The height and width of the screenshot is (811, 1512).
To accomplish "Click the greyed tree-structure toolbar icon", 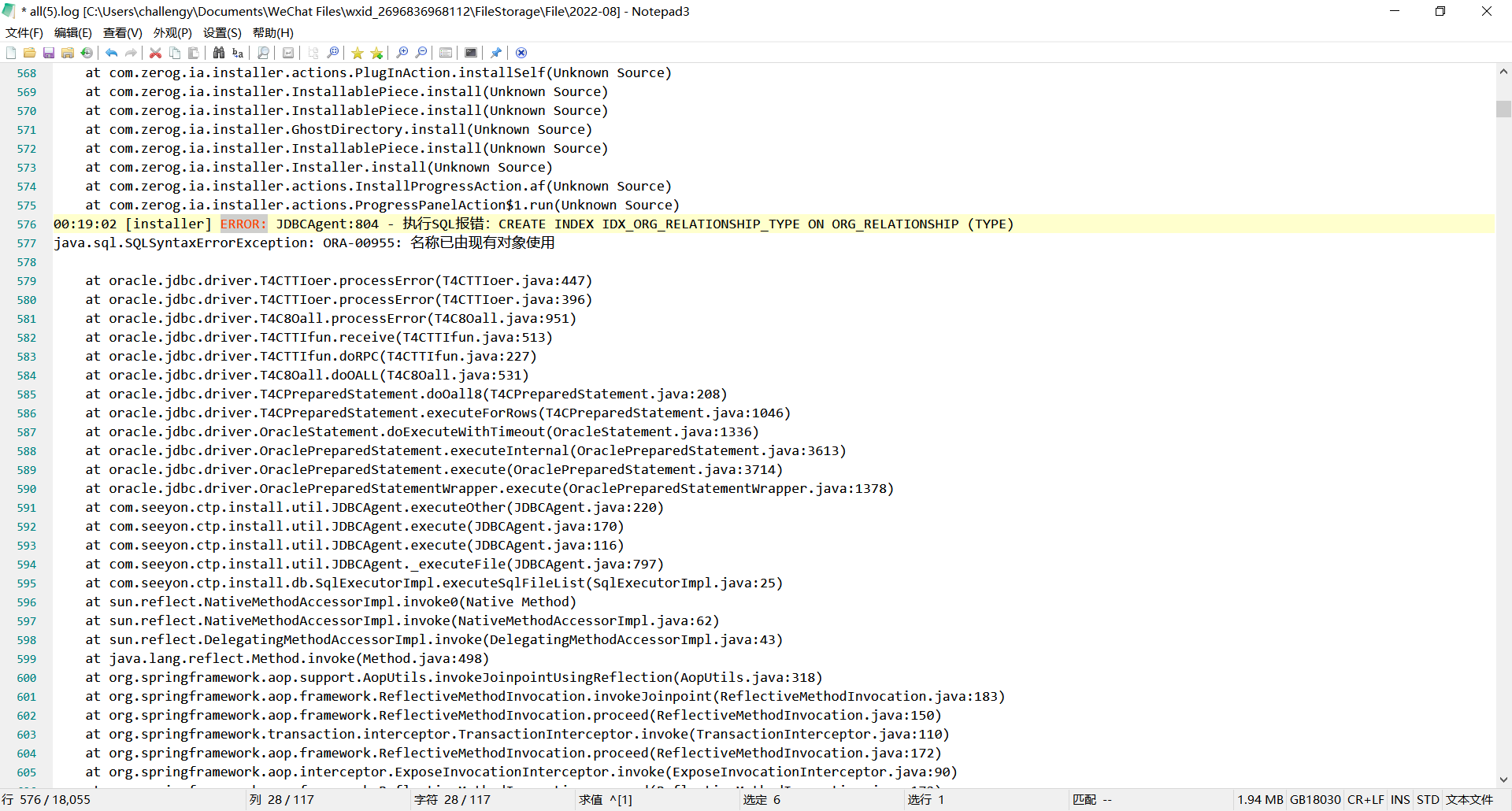I will tap(313, 53).
